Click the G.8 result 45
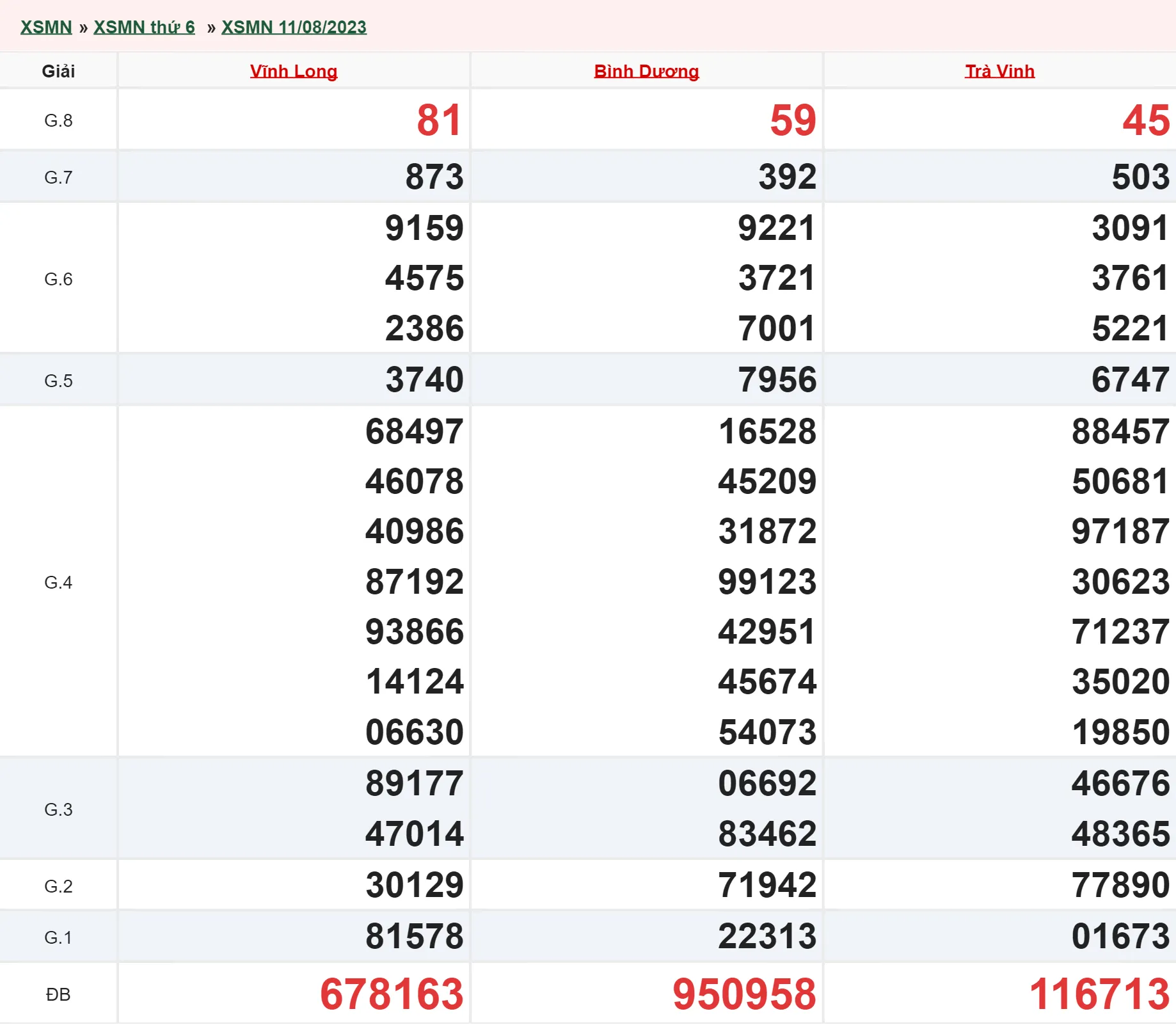1176x1025 pixels. (1146, 120)
